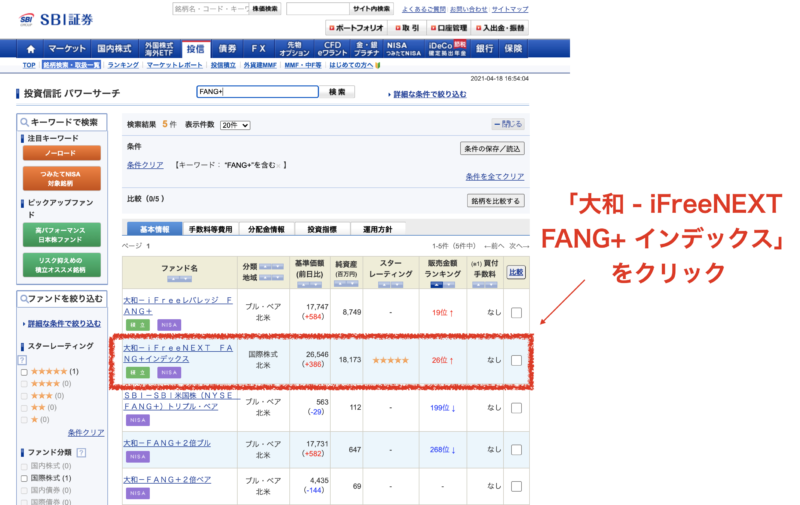Sort スターレーティング column ascending
The image size is (800, 505).
tap(385, 285)
